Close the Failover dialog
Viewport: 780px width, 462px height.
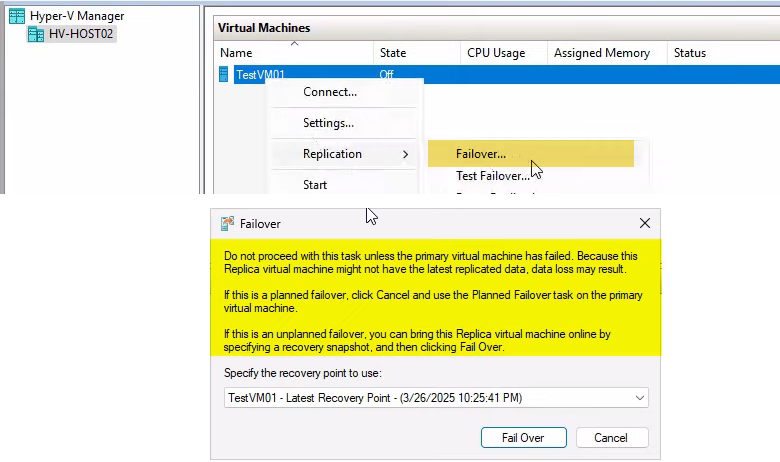[645, 223]
